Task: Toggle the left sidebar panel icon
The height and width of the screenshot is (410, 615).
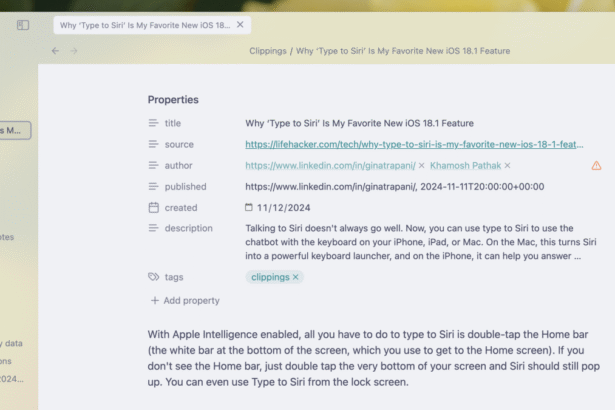Action: (23, 25)
